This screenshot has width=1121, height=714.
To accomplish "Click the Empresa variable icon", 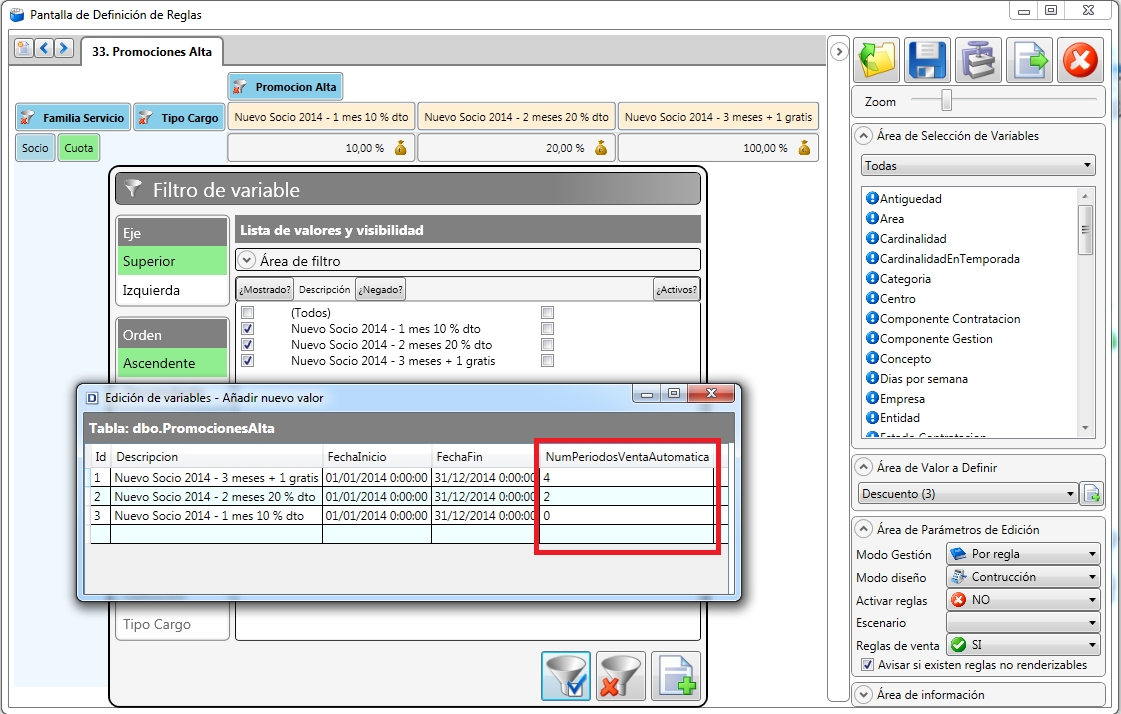I will pos(871,398).
